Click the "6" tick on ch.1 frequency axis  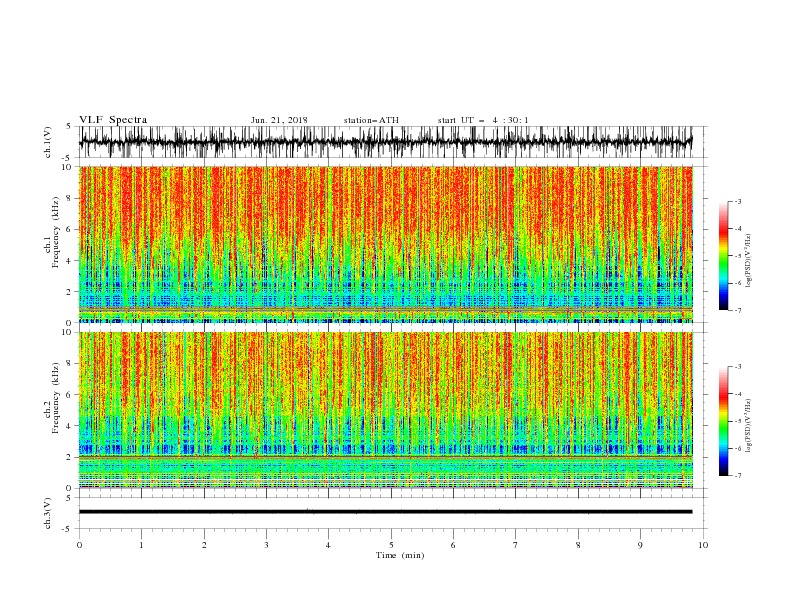coord(70,229)
